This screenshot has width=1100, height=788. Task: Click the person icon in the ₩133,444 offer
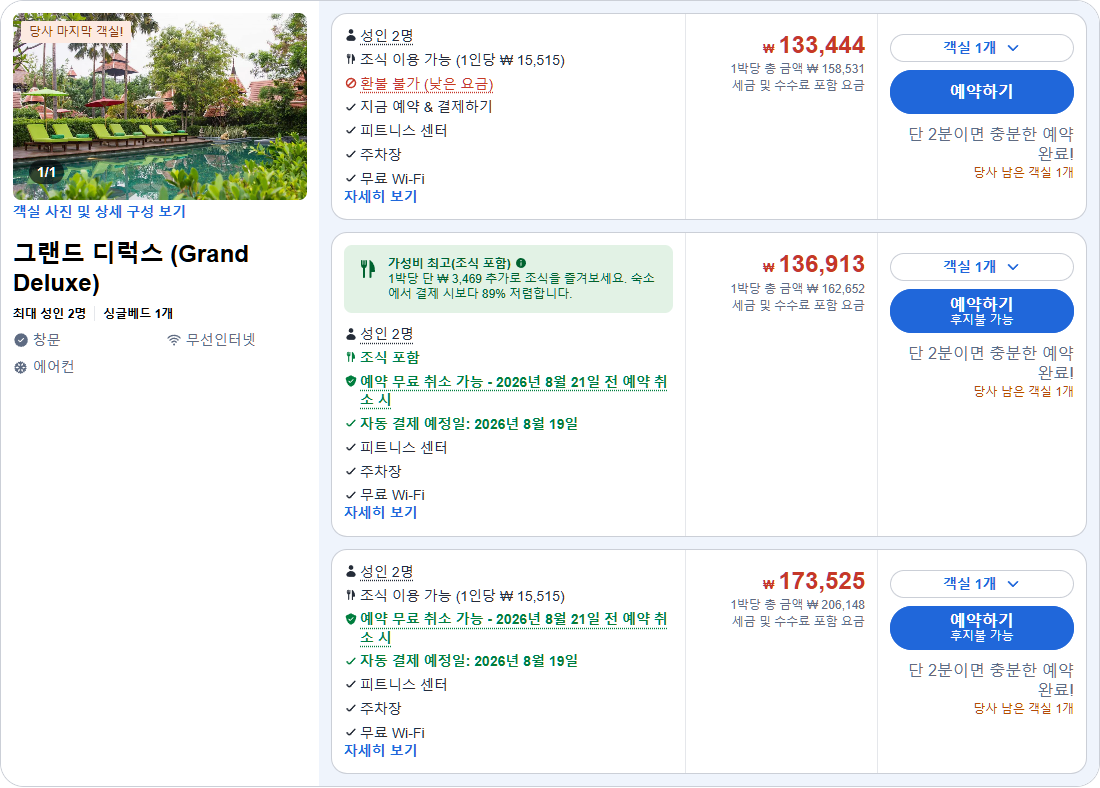pos(351,35)
